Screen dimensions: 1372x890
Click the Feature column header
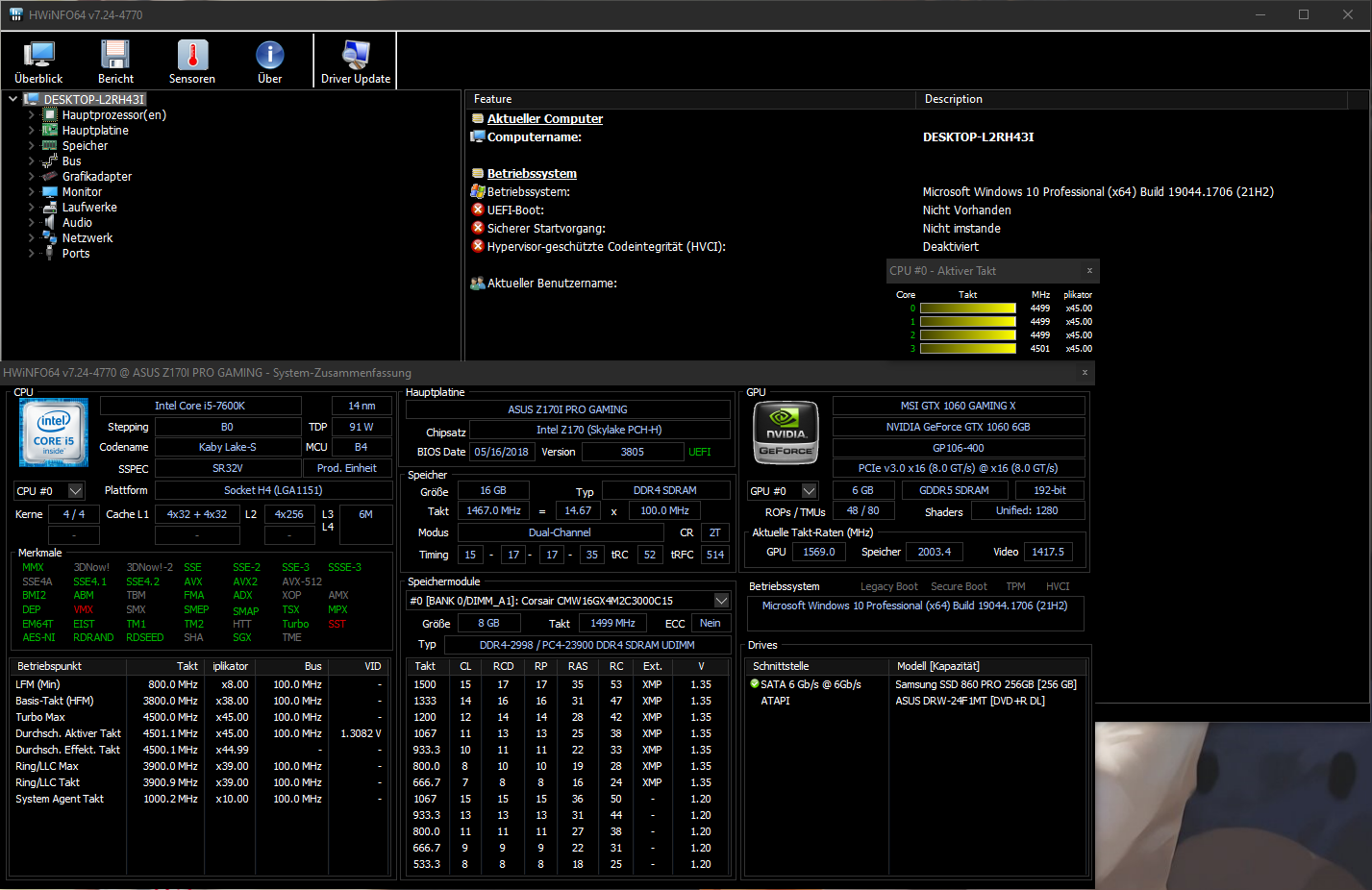pyautogui.click(x=690, y=99)
